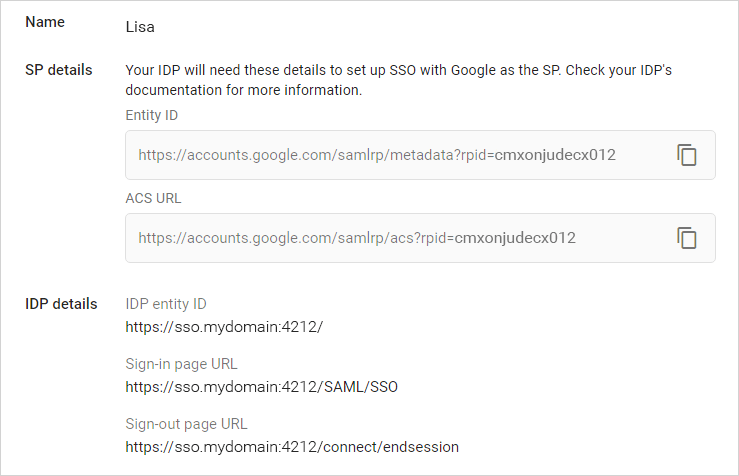Click the Name label
Viewport: 739px width, 476px height.
tap(43, 21)
